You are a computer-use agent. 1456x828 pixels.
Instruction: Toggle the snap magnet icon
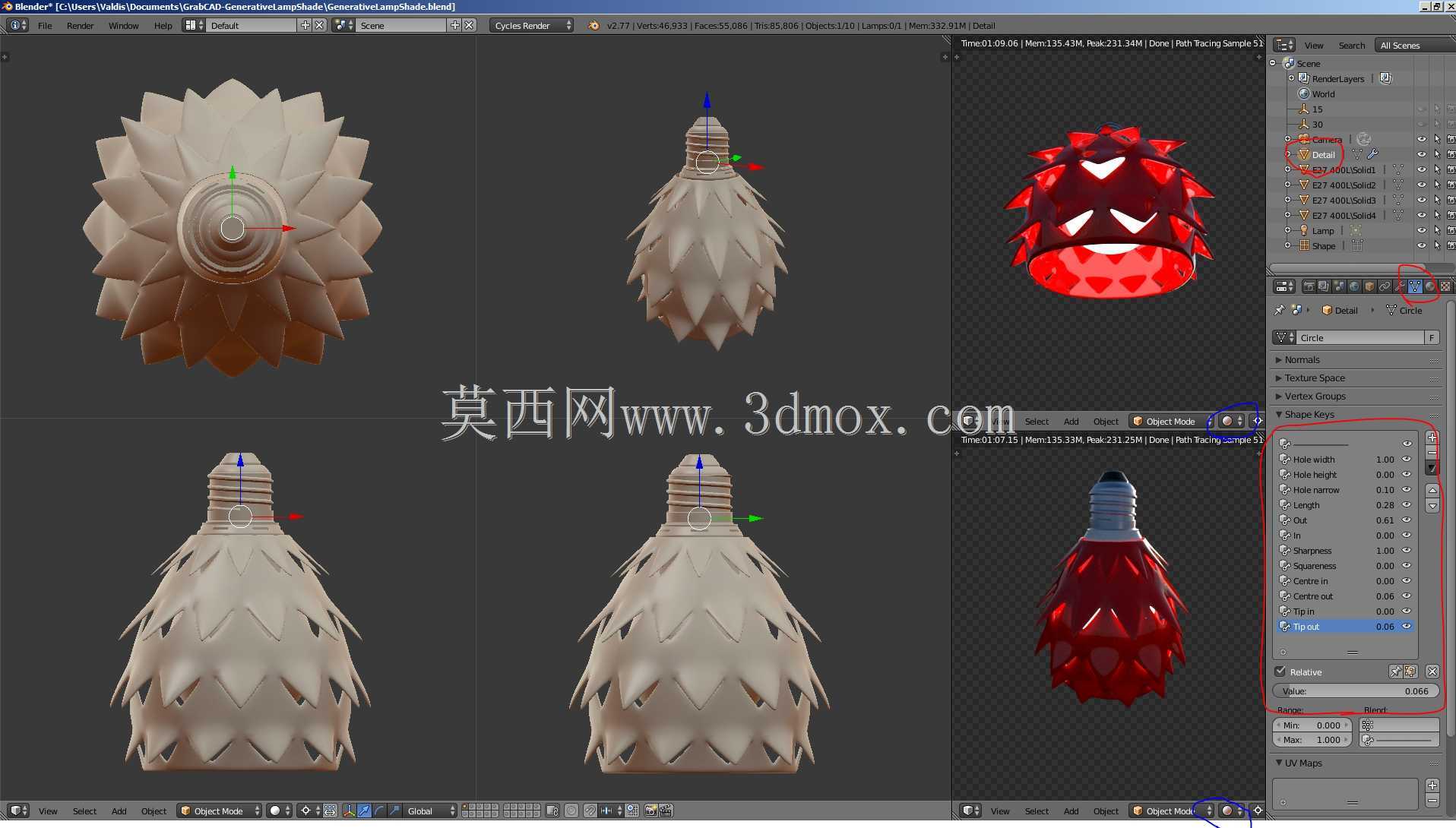pyautogui.click(x=590, y=811)
